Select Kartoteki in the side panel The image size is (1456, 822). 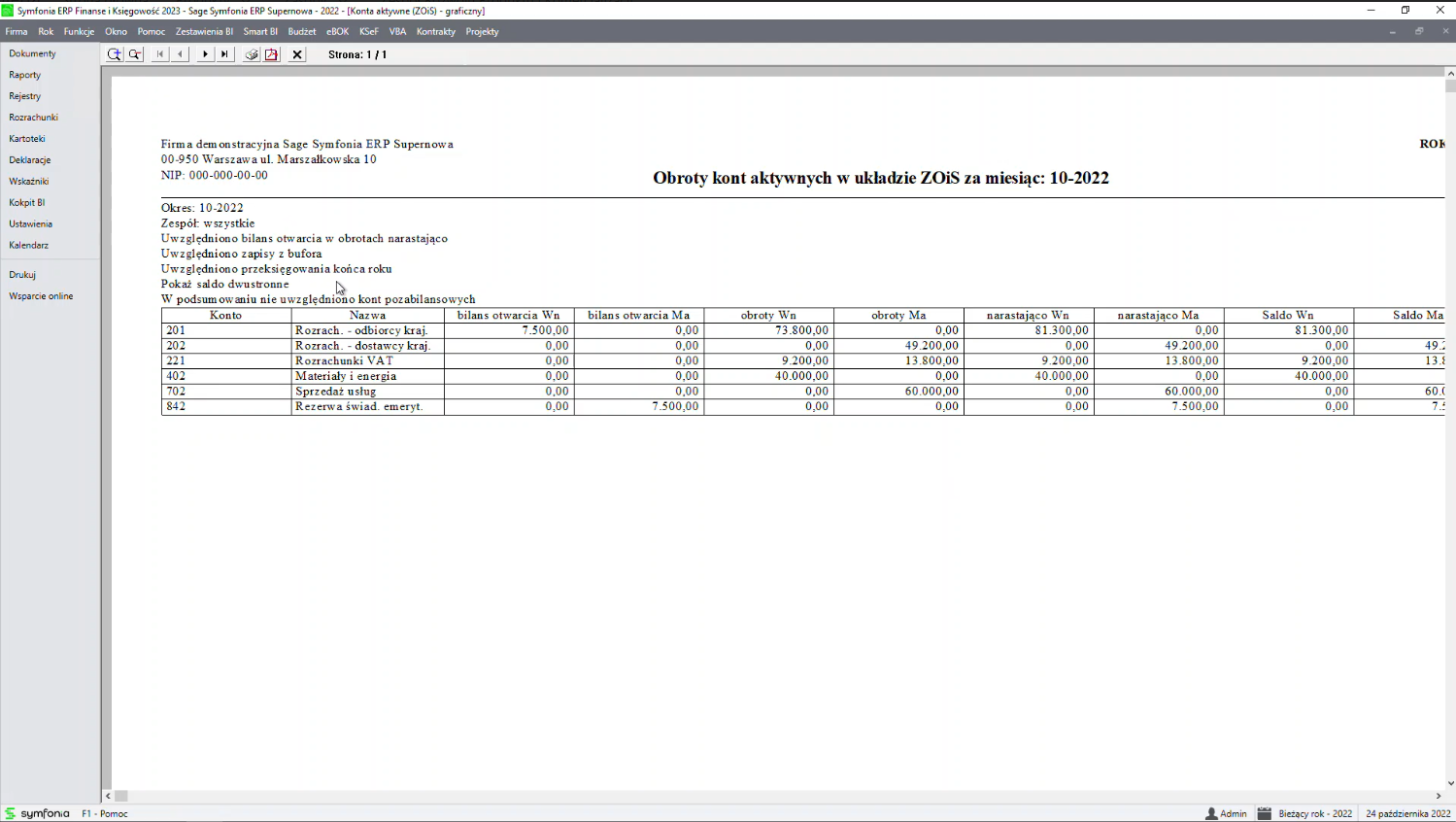tap(27, 139)
